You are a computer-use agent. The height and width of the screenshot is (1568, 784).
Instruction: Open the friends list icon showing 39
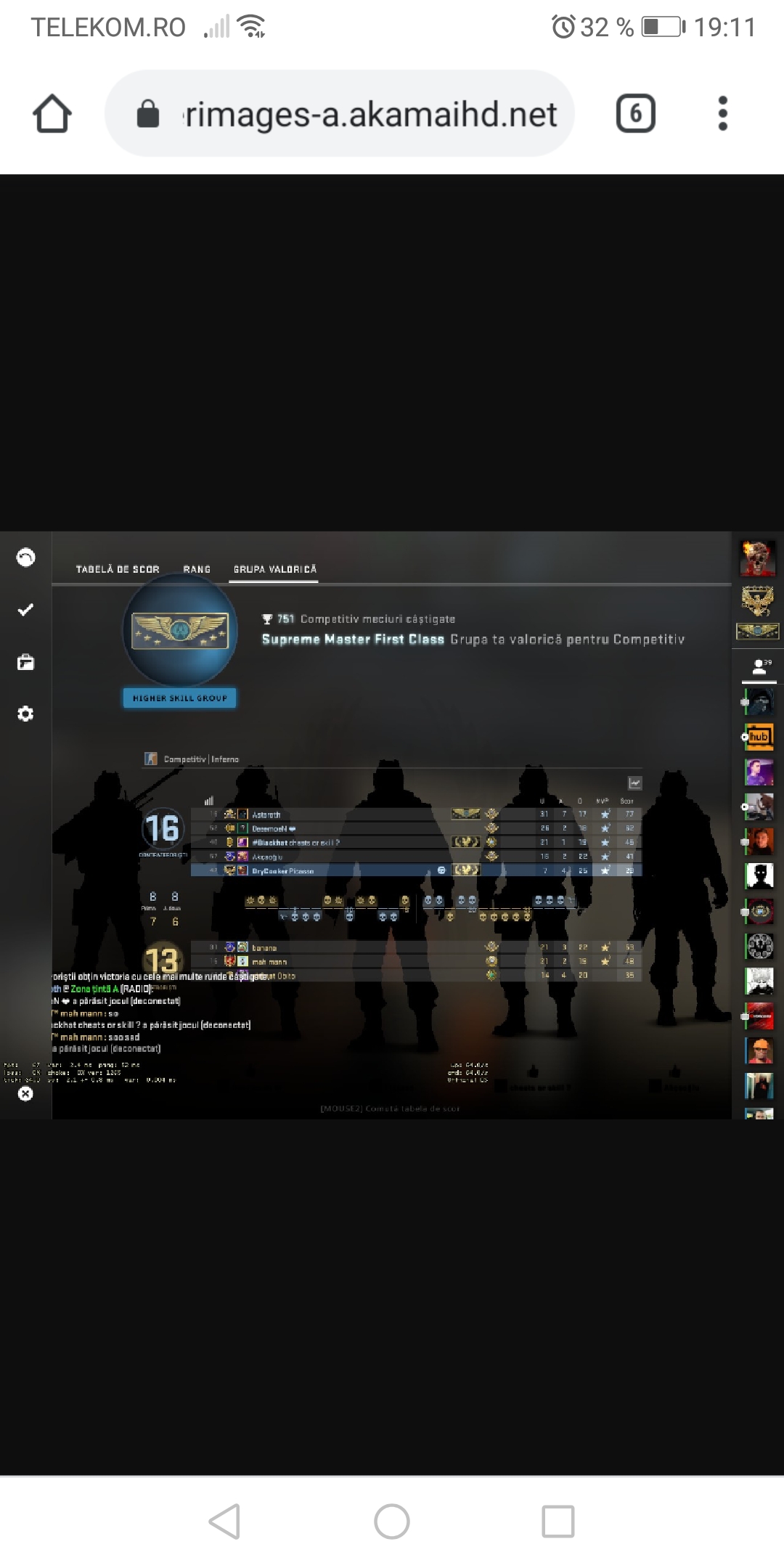coord(760,667)
